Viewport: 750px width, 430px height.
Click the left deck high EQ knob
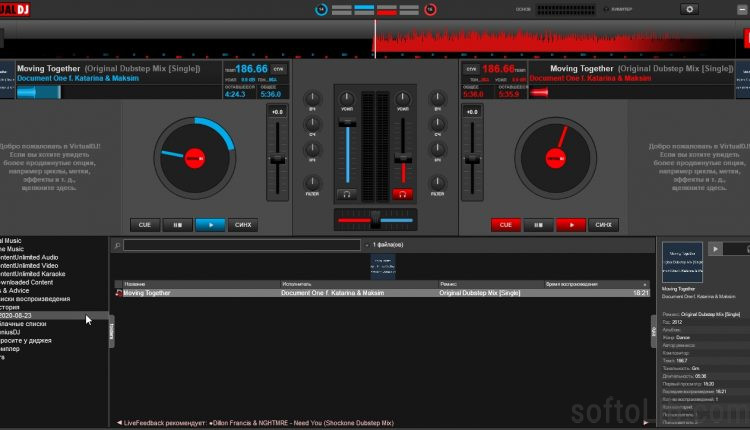coord(312,99)
